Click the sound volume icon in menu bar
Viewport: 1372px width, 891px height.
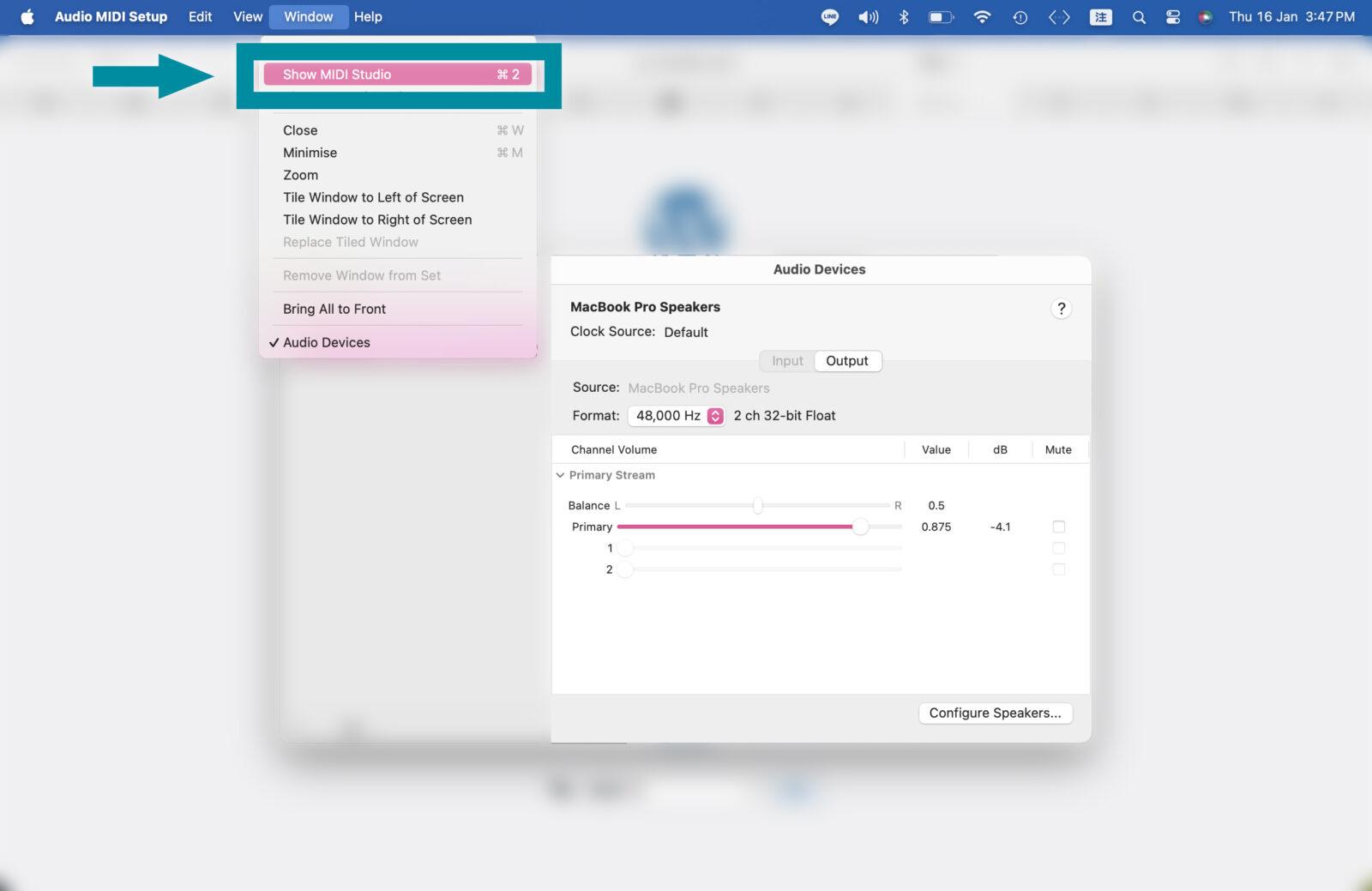coord(868,17)
